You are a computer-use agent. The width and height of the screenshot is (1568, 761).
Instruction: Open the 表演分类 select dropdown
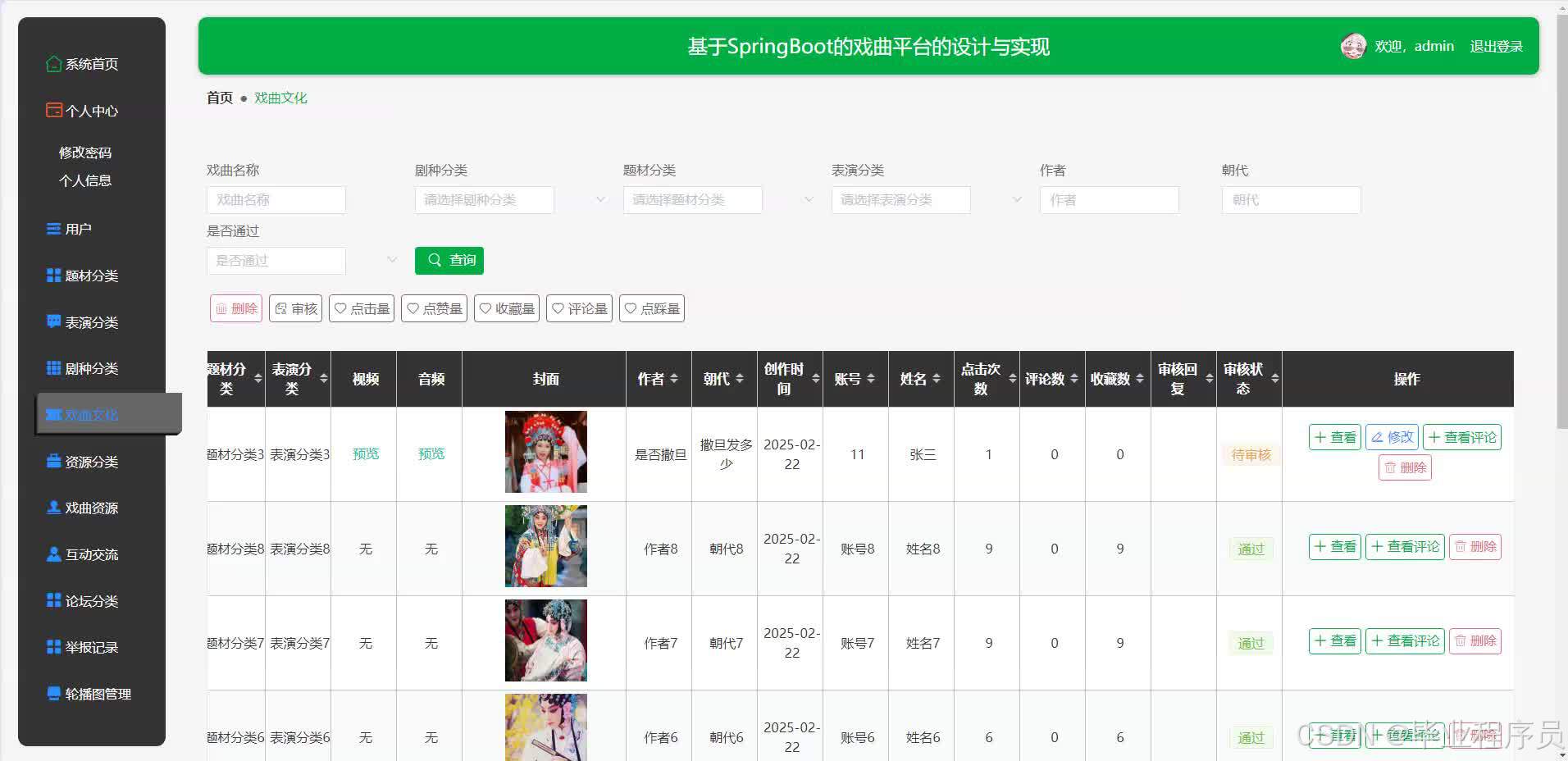pos(901,200)
